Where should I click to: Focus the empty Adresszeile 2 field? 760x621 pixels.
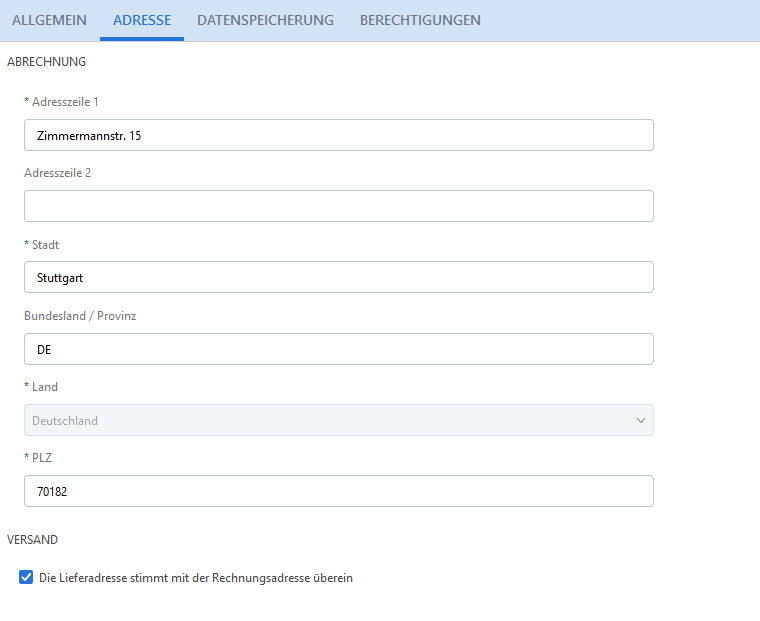tap(338, 206)
